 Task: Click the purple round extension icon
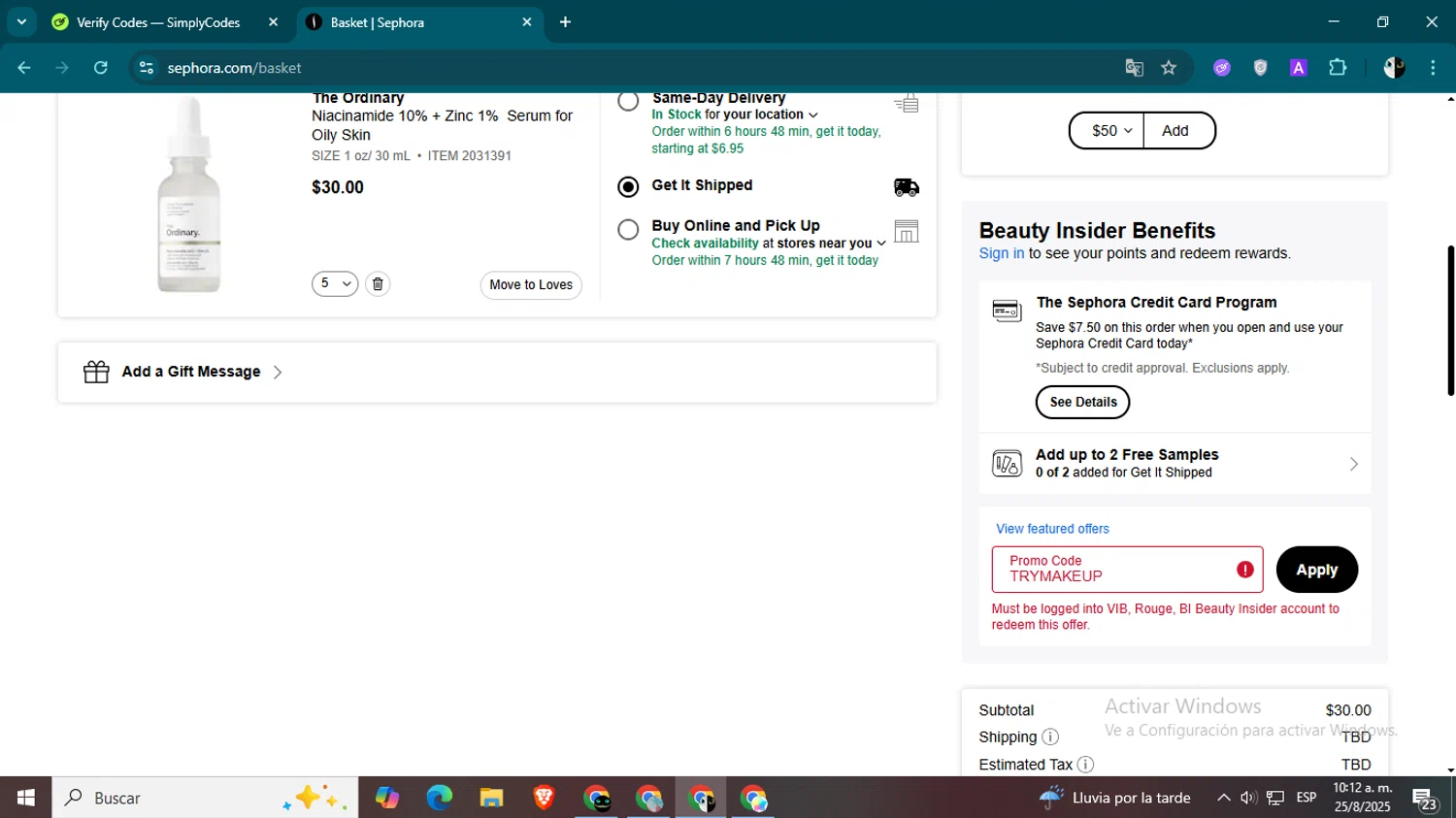click(1222, 68)
